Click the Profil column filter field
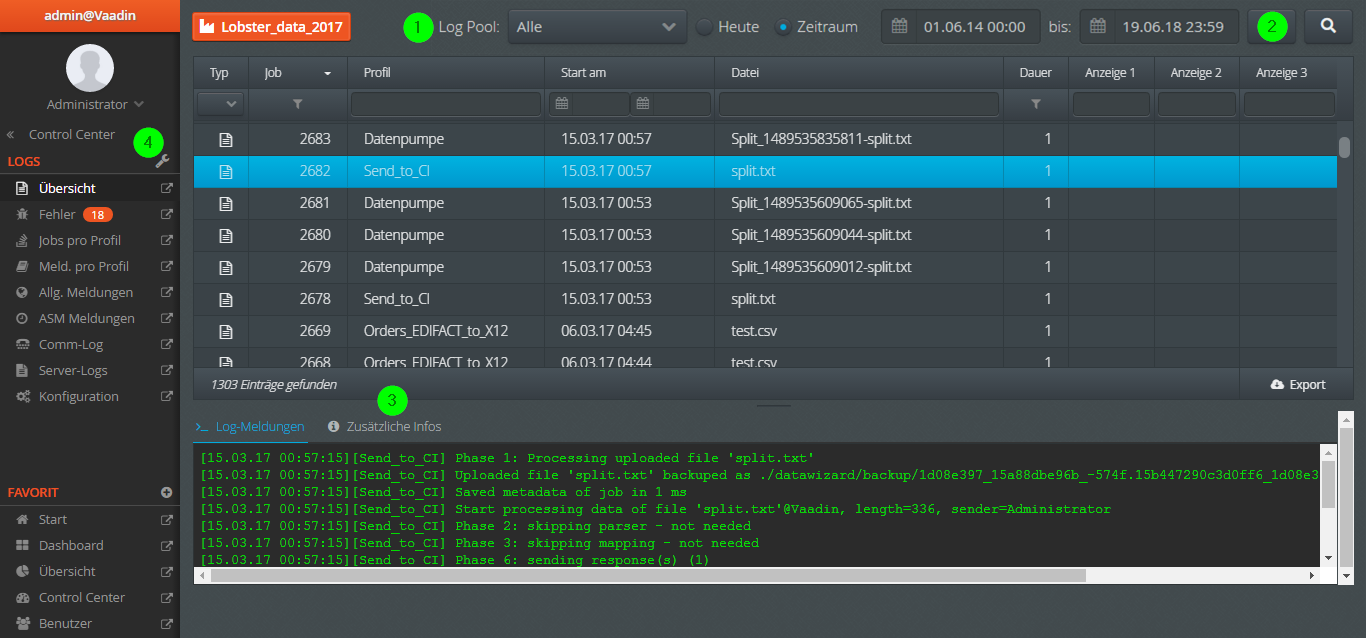This screenshot has width=1366, height=638. pyautogui.click(x=446, y=104)
